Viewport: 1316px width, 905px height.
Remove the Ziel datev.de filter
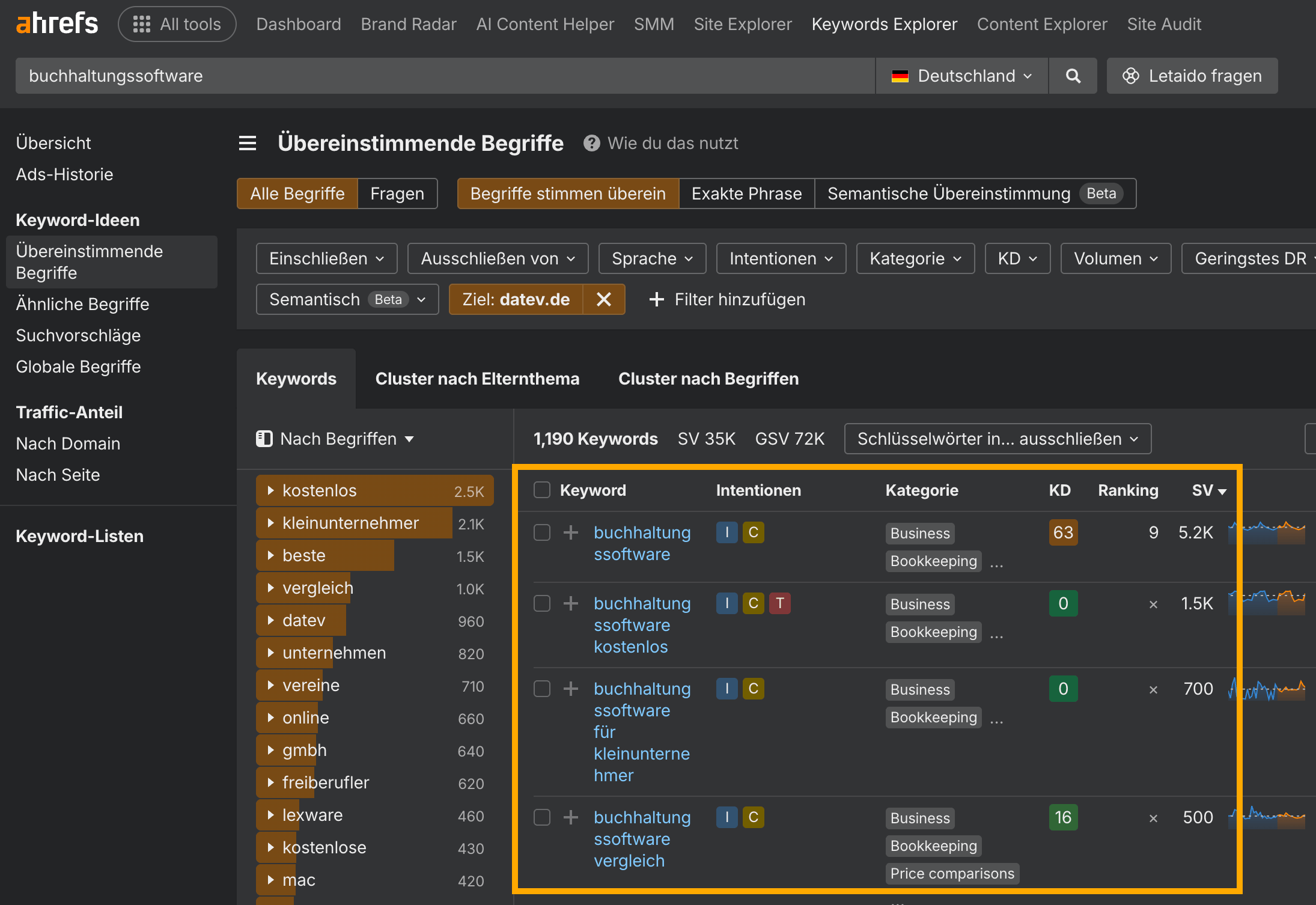(604, 299)
